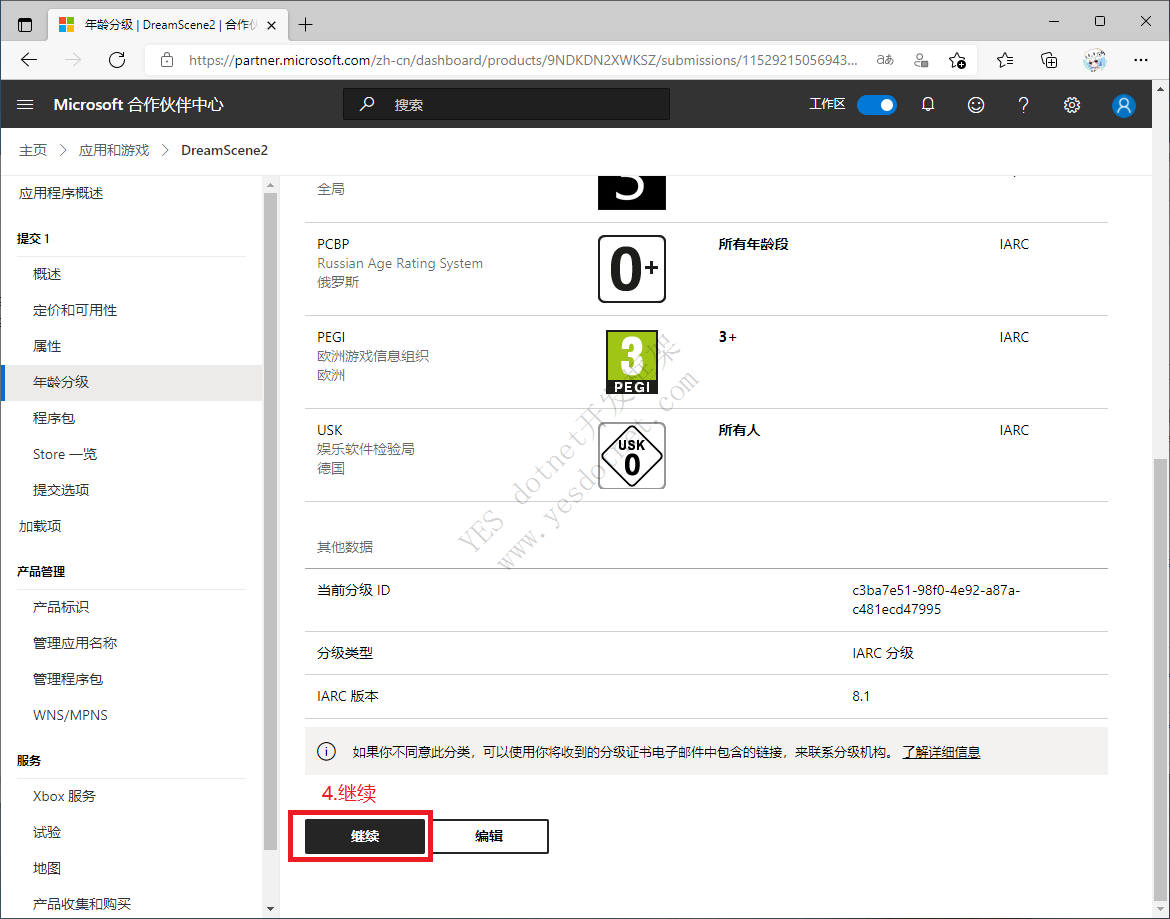Open the 了解详细信息 link
The height and width of the screenshot is (919, 1170).
coord(941,752)
